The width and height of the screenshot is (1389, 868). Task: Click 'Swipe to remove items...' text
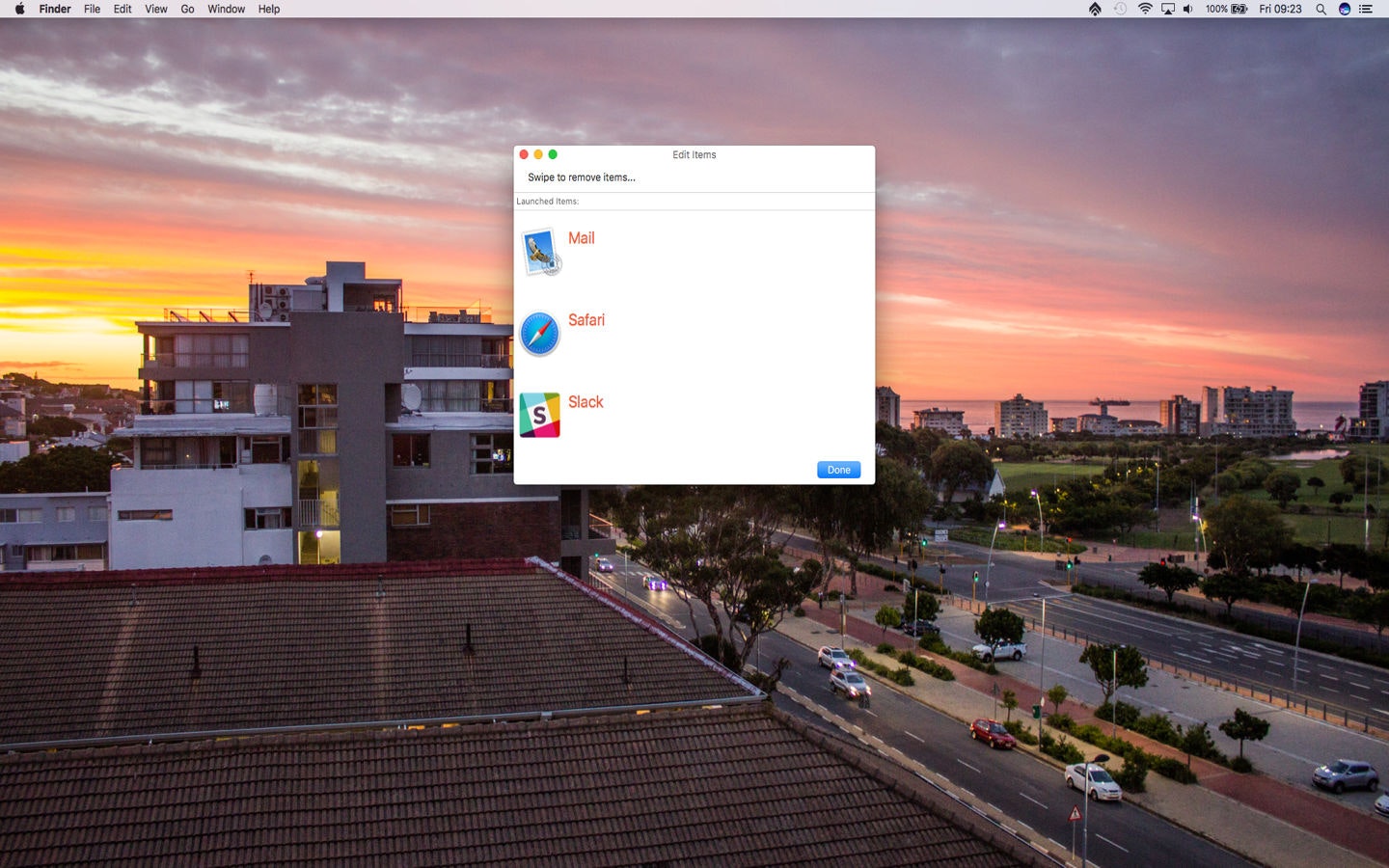tap(582, 177)
